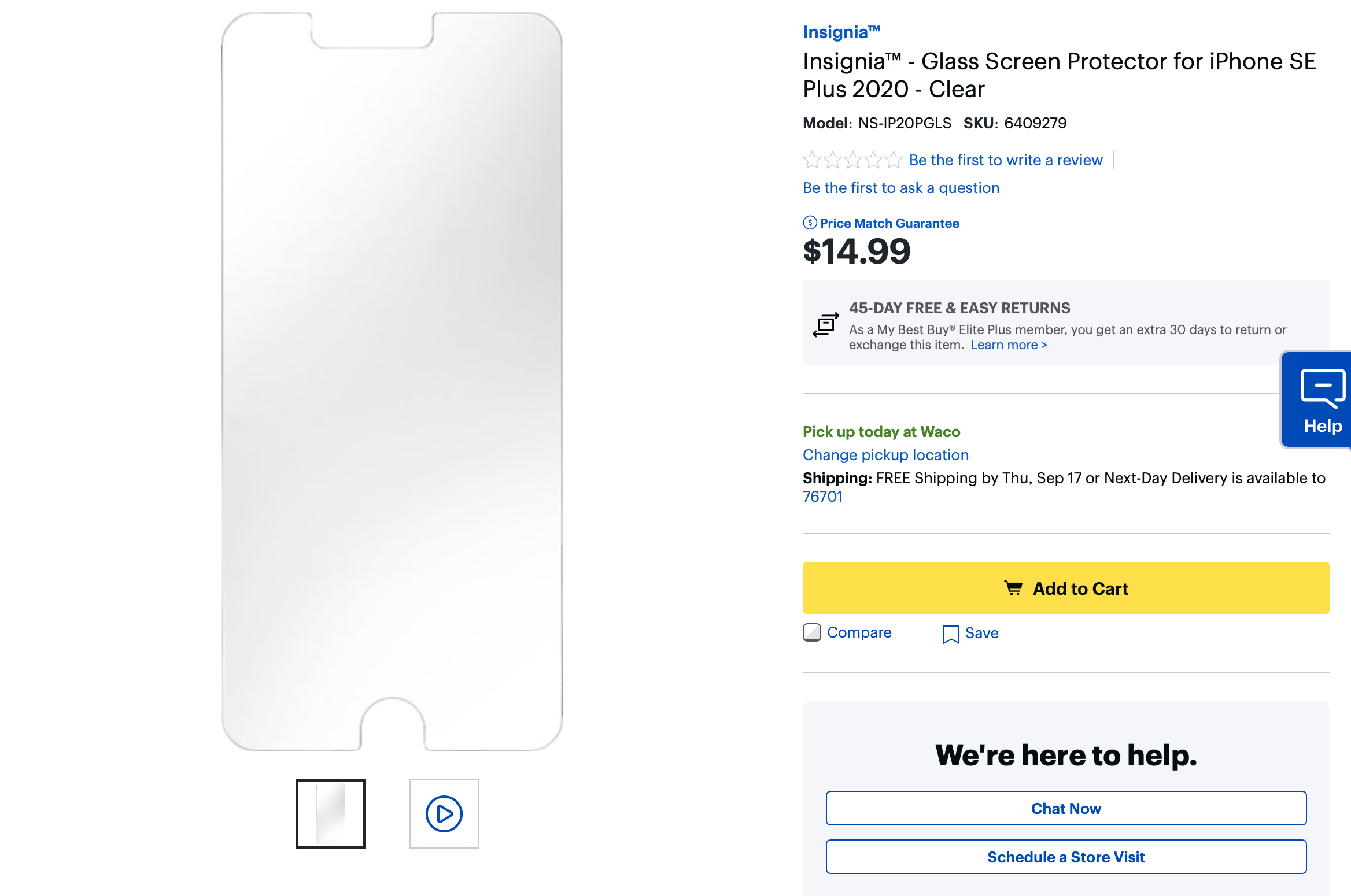The image size is (1351, 896).
Task: Play the product video
Action: [x=444, y=813]
